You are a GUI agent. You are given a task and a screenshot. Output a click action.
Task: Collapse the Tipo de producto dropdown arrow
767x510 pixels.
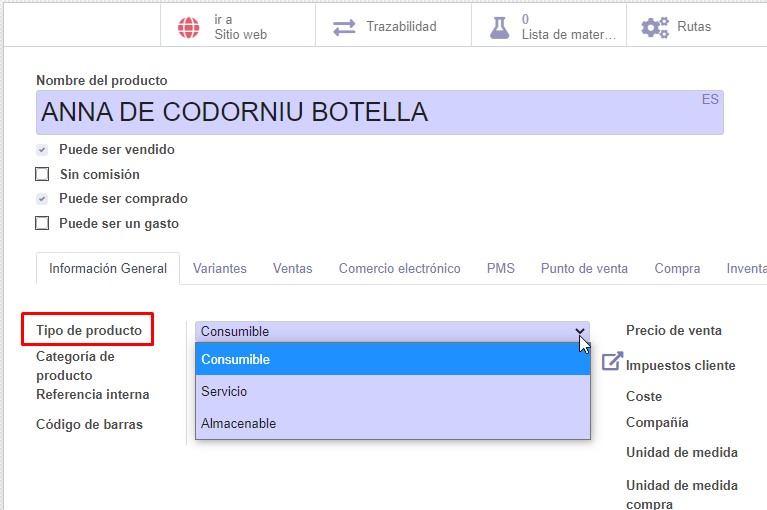coord(580,332)
